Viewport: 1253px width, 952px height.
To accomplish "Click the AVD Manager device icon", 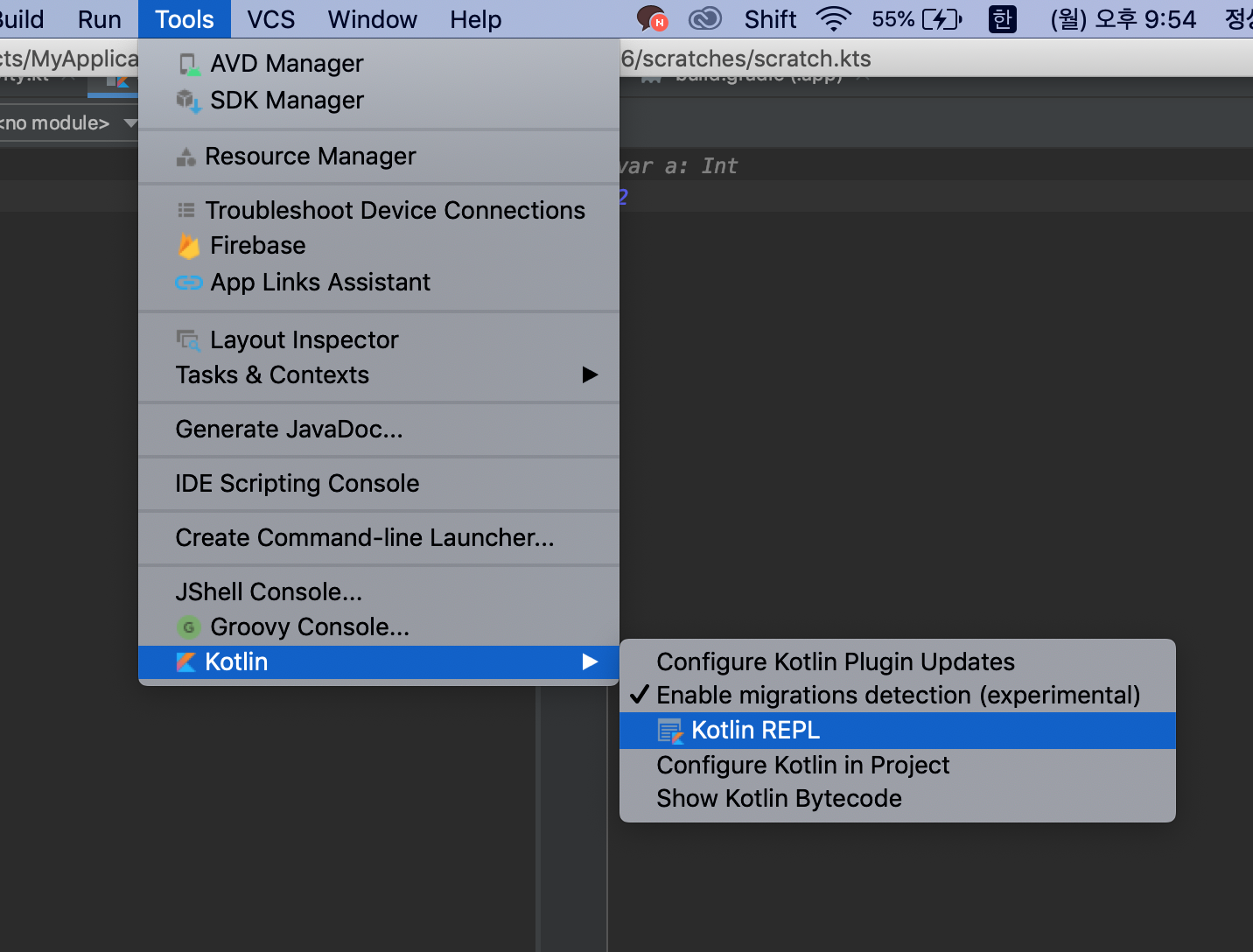I will tap(188, 64).
